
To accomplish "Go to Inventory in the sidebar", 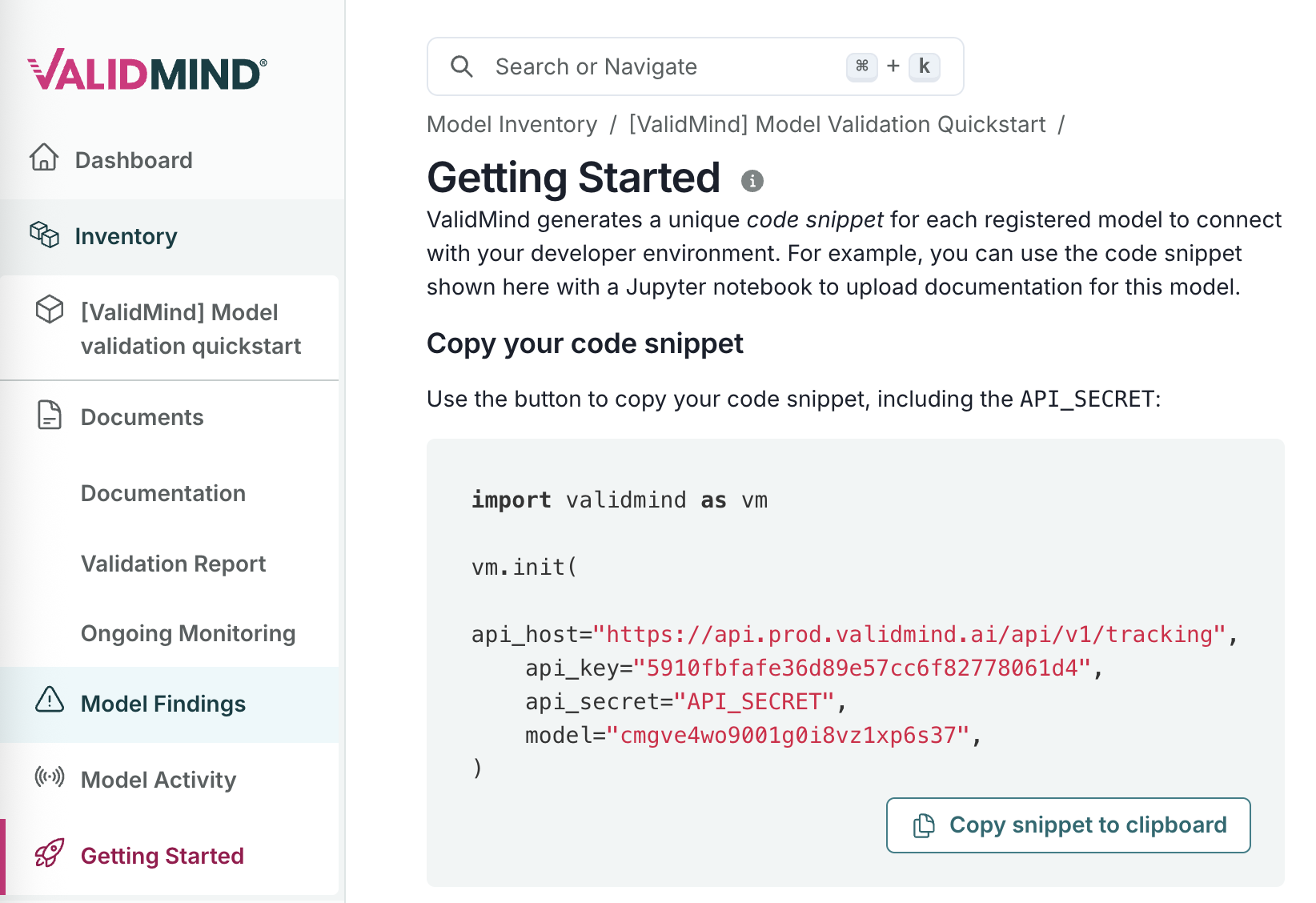I will pos(126,236).
